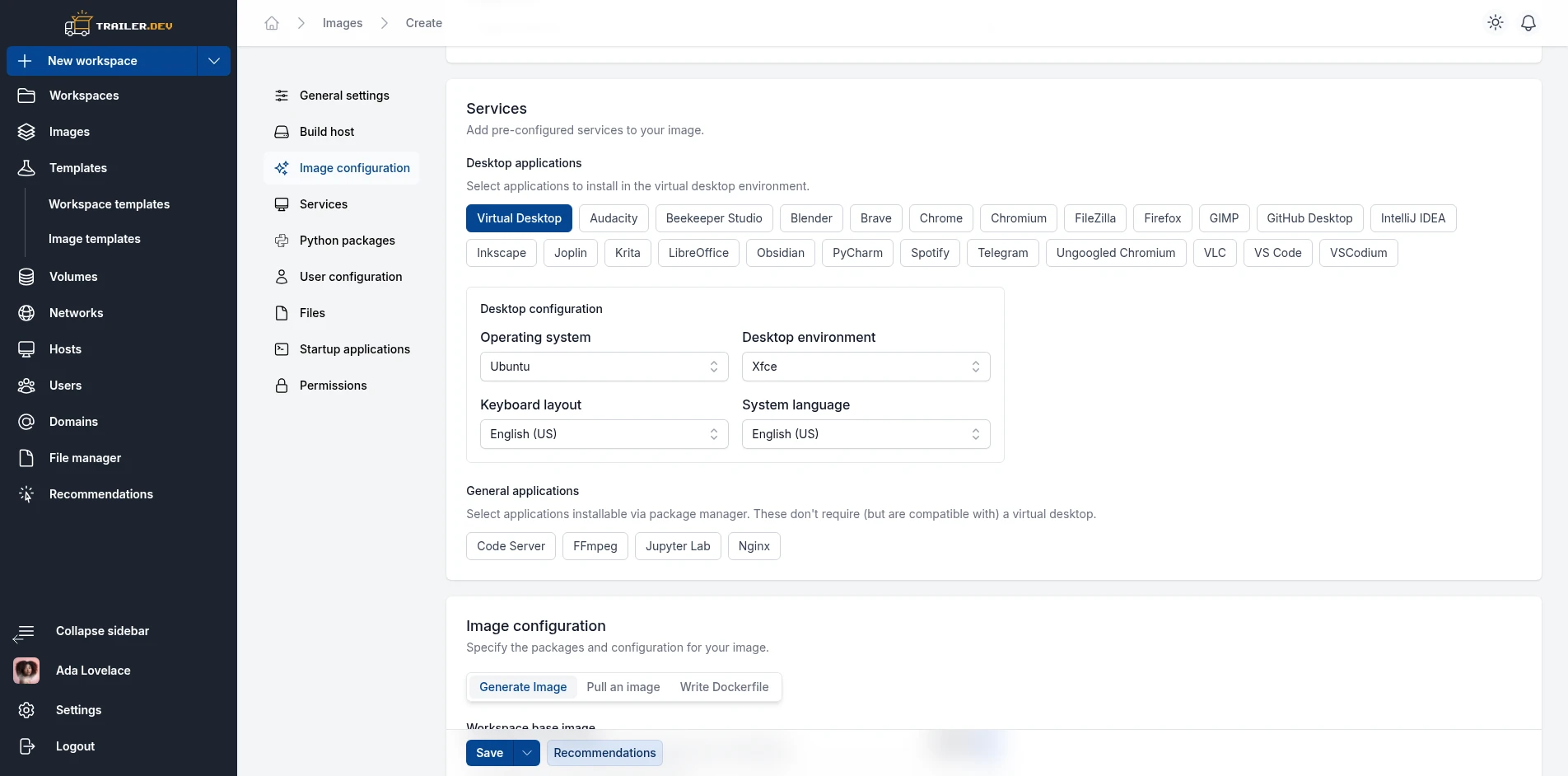The height and width of the screenshot is (776, 1568).
Task: Click the Logout door icon
Action: (26, 746)
